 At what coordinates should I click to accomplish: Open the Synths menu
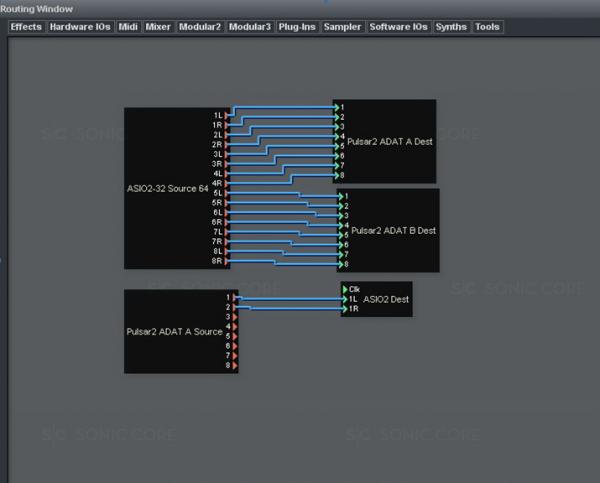click(451, 27)
